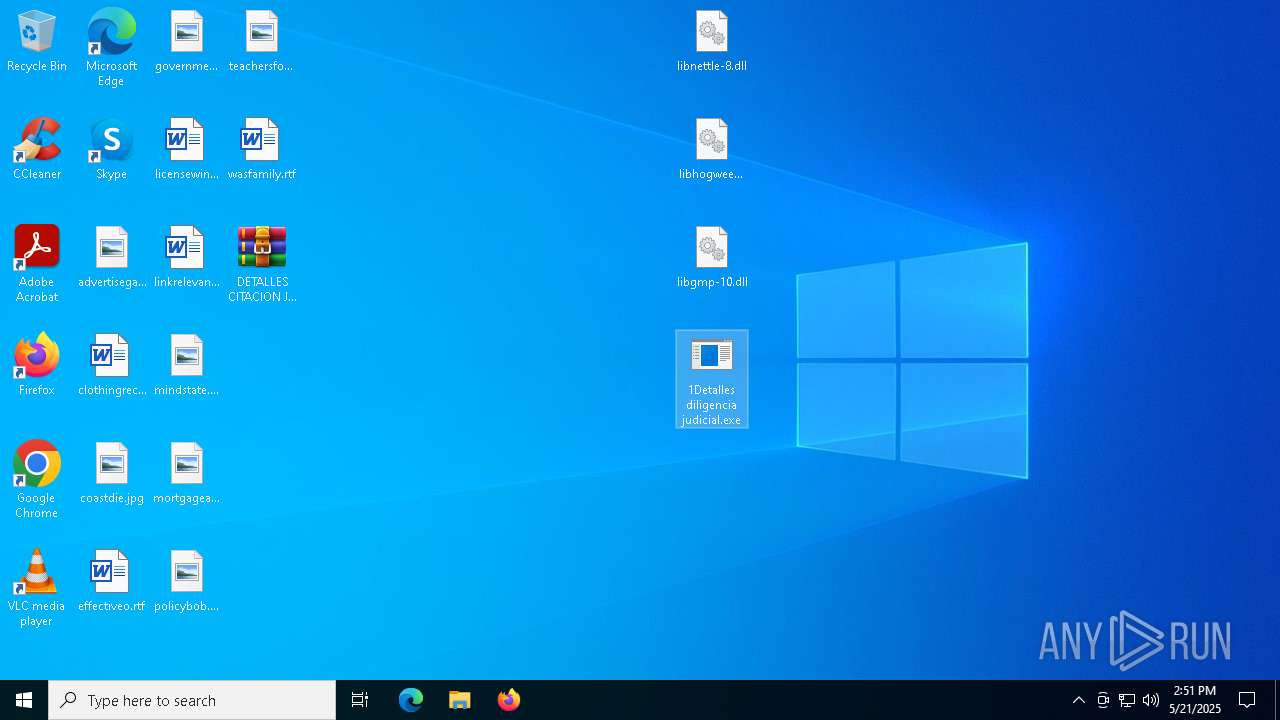Select the effectiveo.rtf document

(112, 582)
